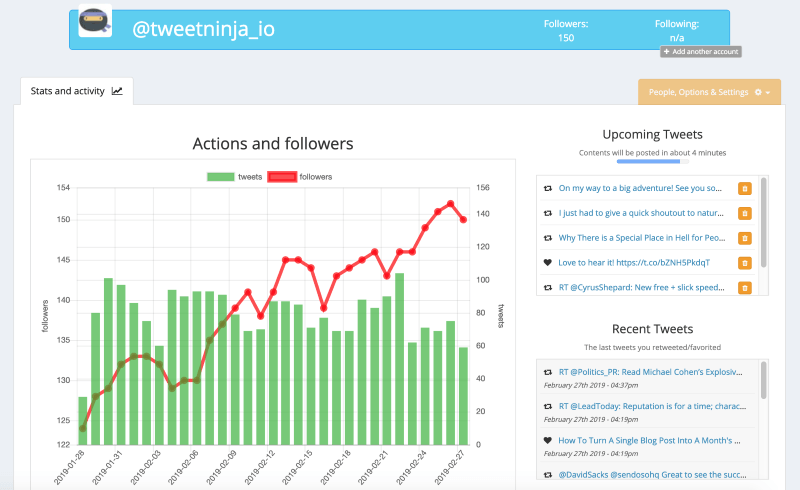The image size is (800, 490).
Task: Remove the 'Why There is a Special Place' tweet
Action: [x=744, y=238]
